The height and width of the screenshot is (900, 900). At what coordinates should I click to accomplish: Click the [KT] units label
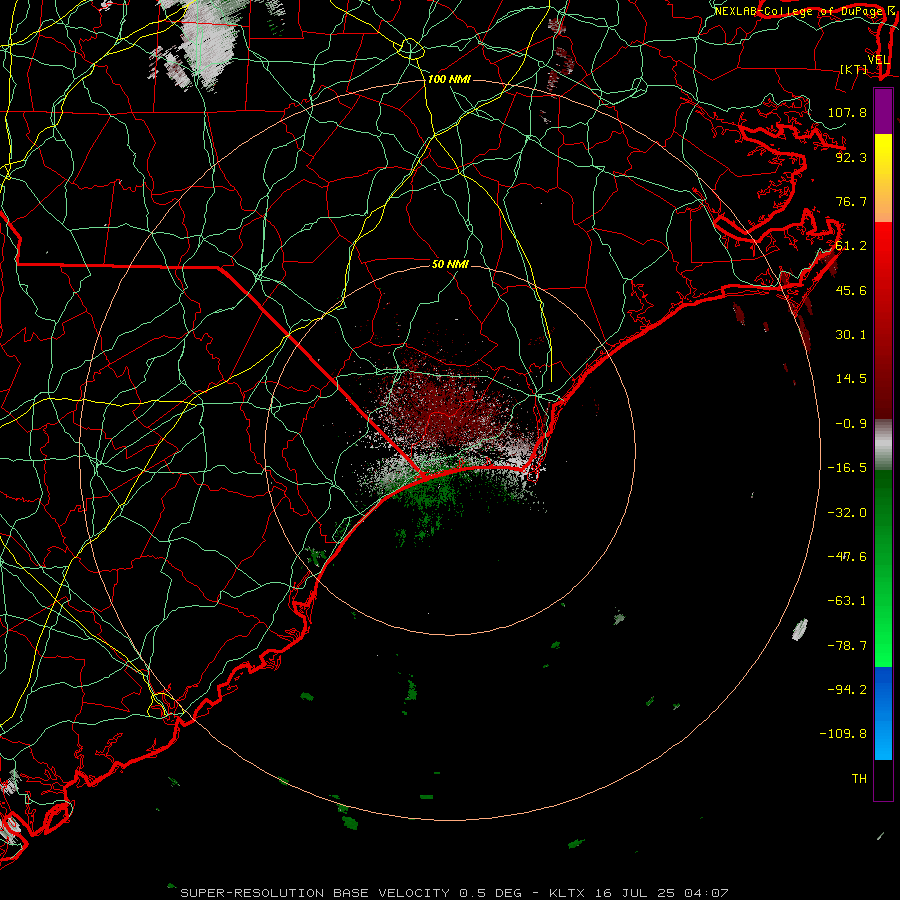coord(854,69)
